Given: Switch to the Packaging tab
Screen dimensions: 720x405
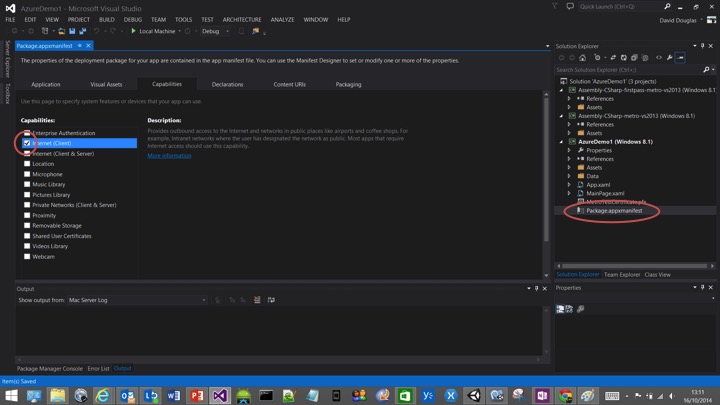Looking at the screenshot, I should (349, 84).
